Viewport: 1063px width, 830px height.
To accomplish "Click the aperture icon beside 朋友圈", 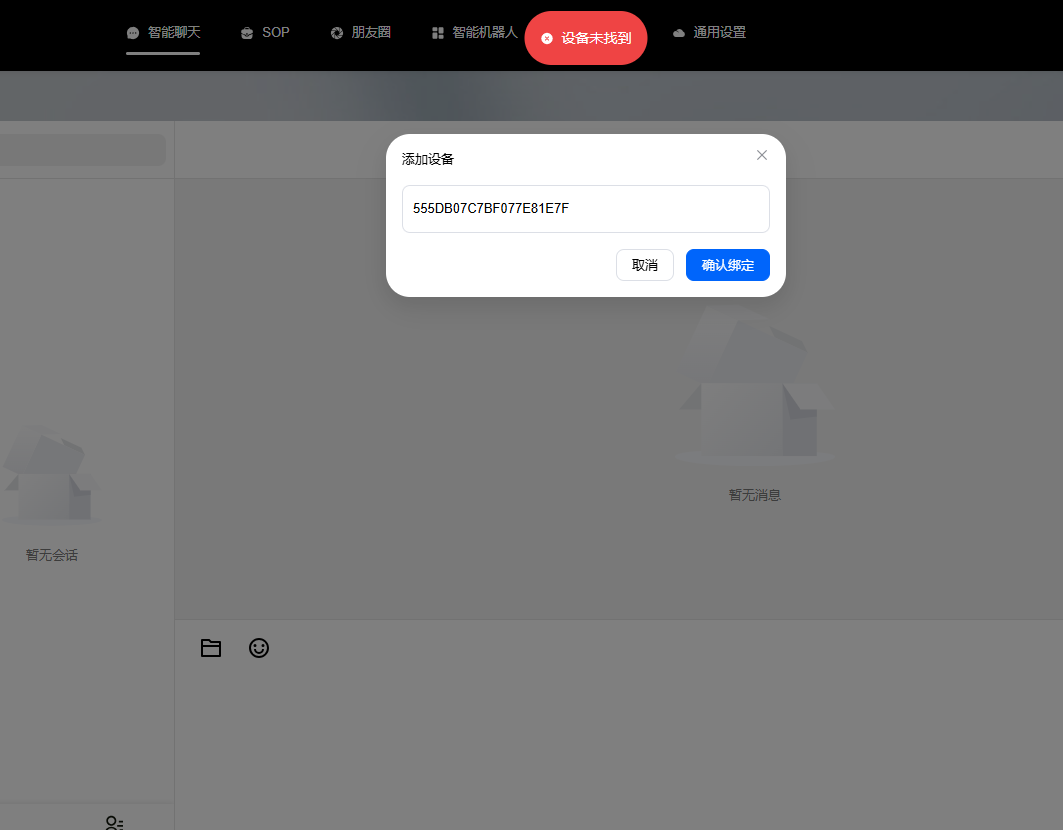I will point(337,33).
